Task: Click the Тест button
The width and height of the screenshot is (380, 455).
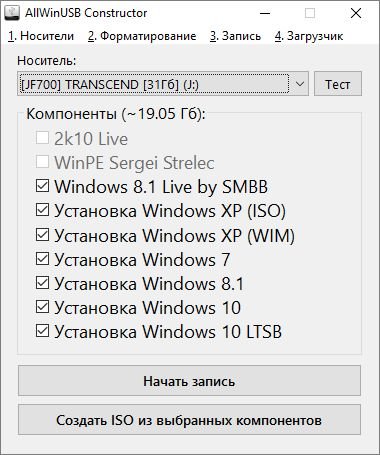Action: (338, 84)
